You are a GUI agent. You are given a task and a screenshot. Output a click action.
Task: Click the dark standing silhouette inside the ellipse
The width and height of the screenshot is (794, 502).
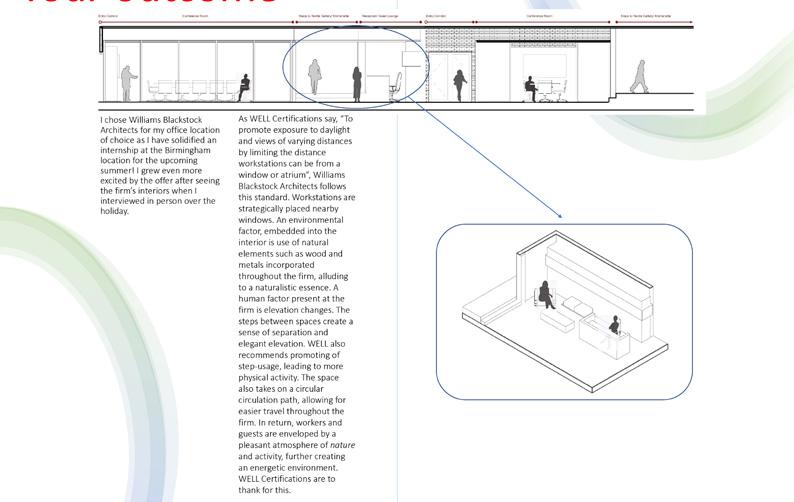(357, 84)
